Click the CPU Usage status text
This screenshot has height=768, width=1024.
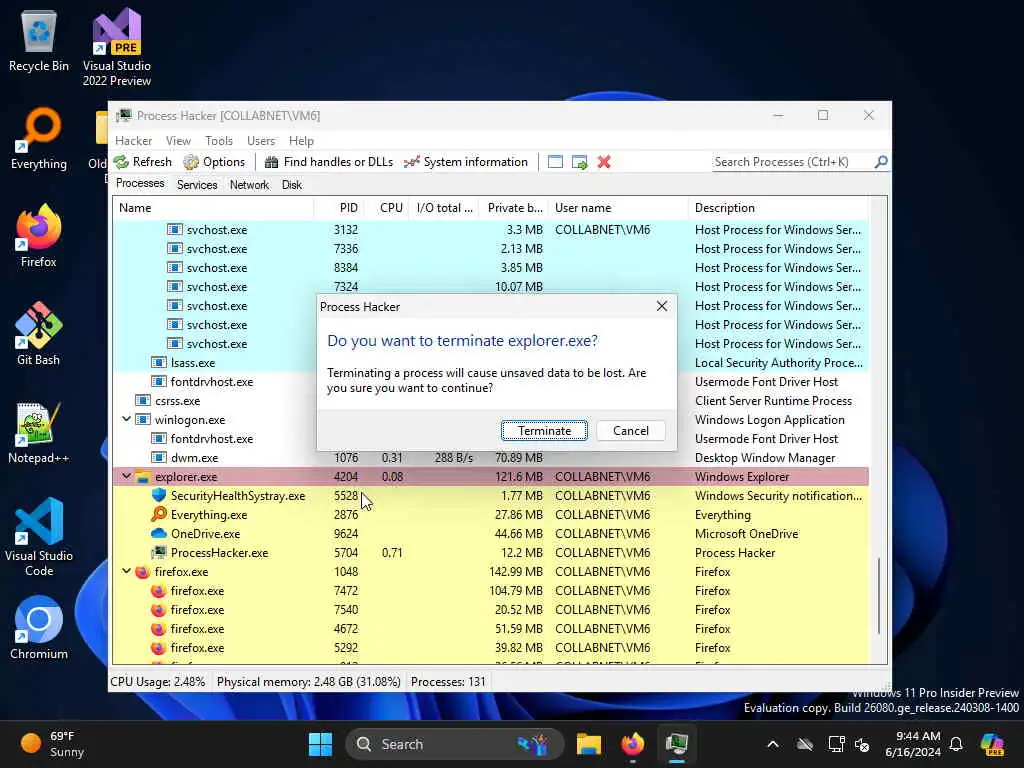click(157, 682)
